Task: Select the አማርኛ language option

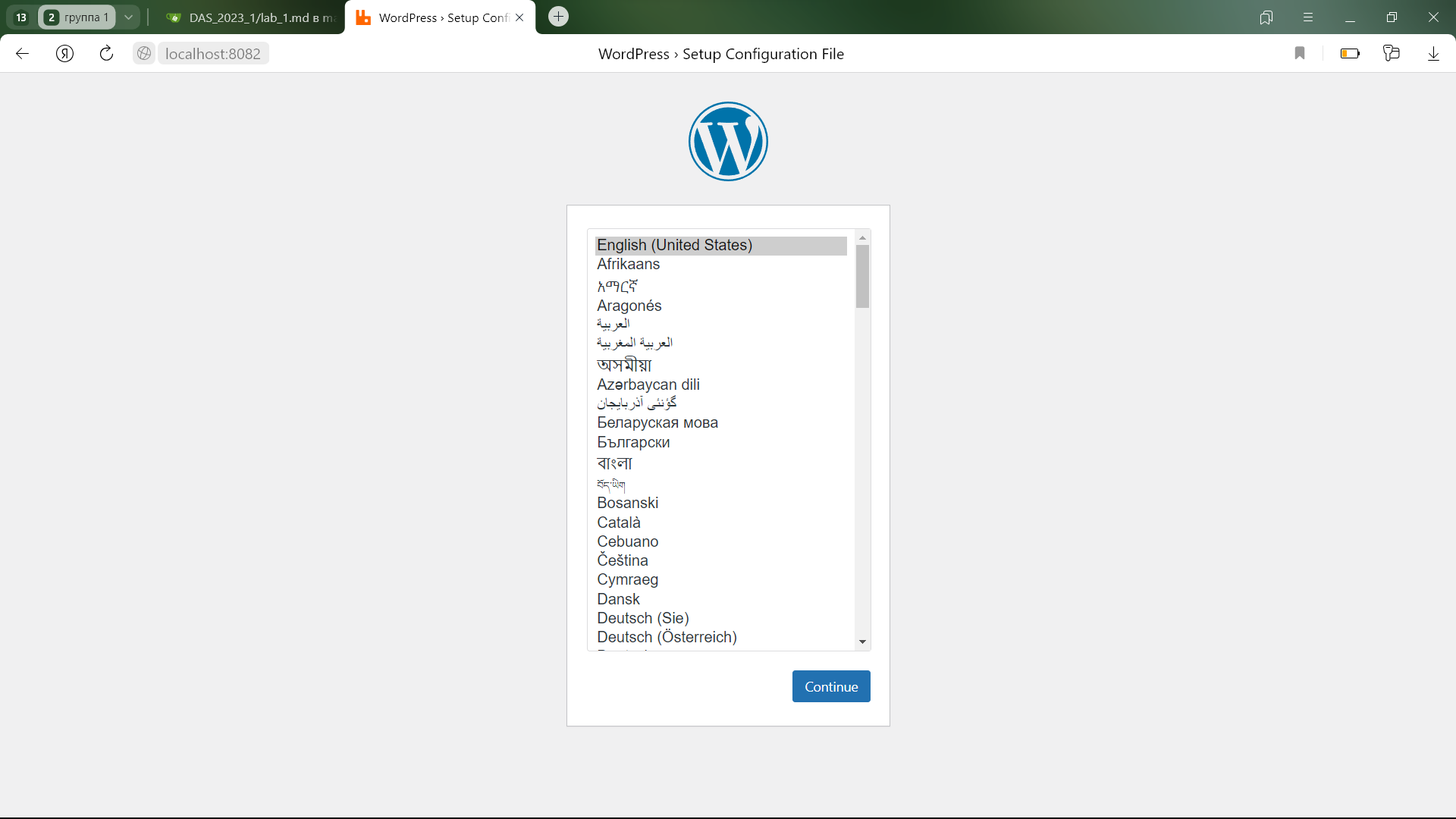Action: [x=720, y=286]
